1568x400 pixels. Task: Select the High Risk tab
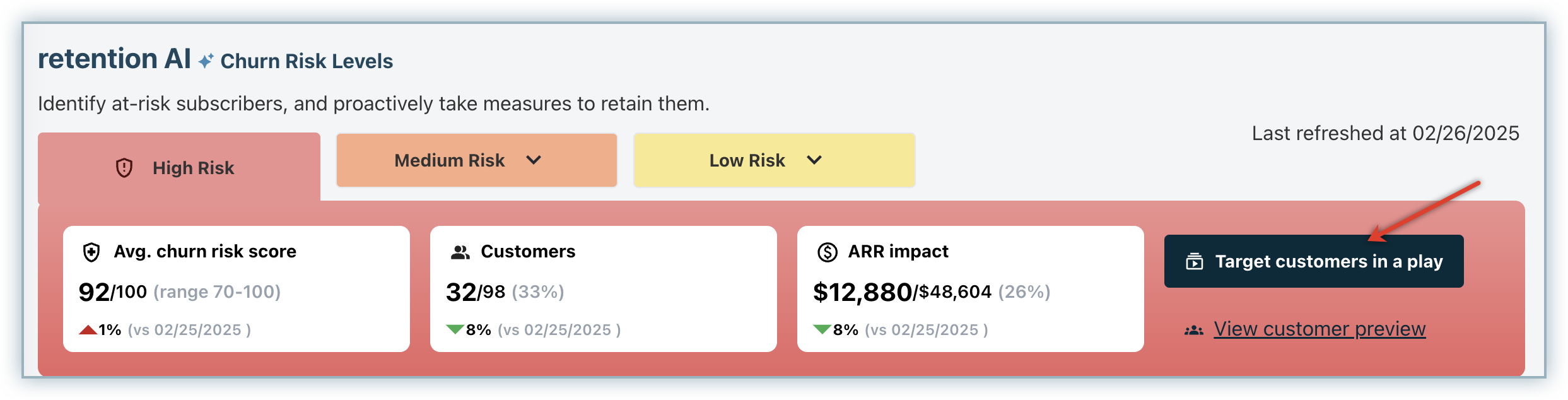(179, 167)
